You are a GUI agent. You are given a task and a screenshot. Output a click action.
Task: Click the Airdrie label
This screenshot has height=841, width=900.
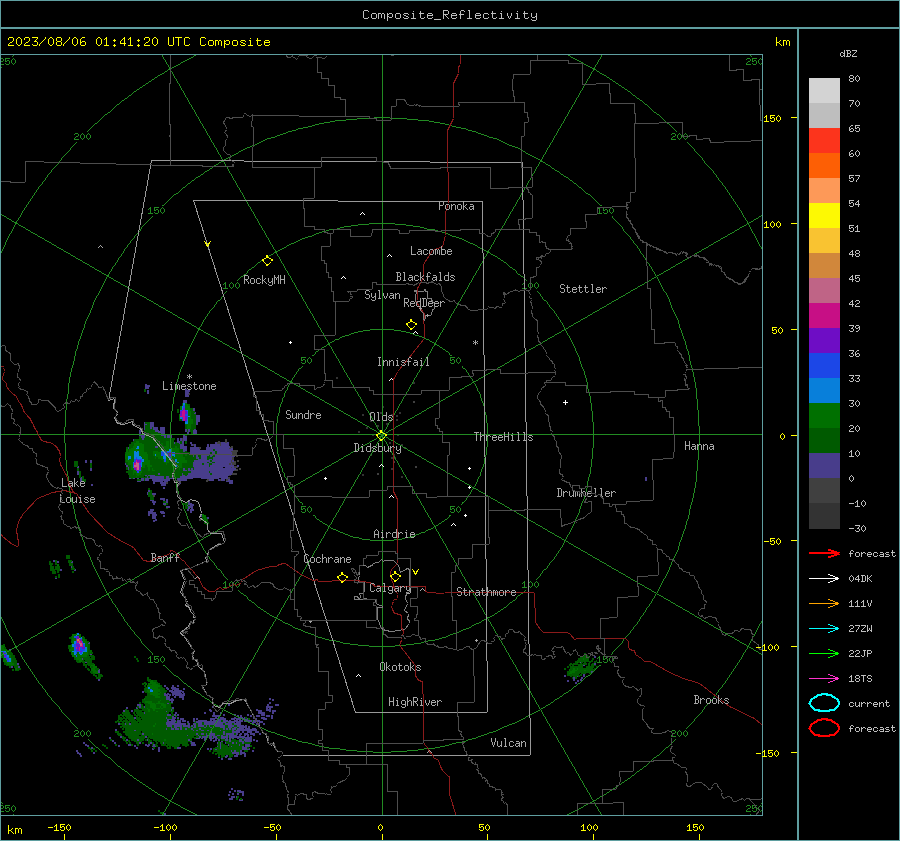coord(394,534)
